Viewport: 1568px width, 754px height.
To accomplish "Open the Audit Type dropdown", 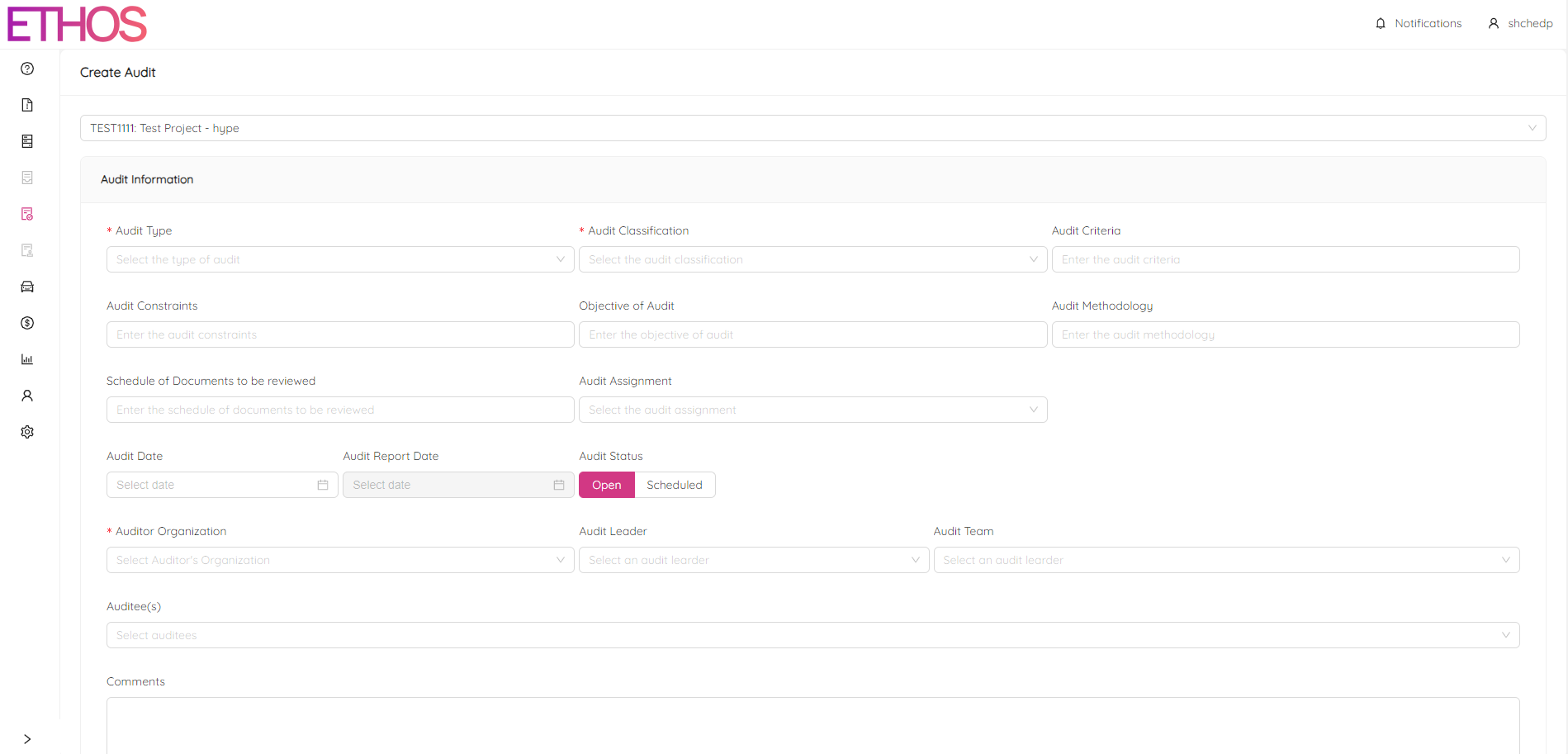I will 339,258.
